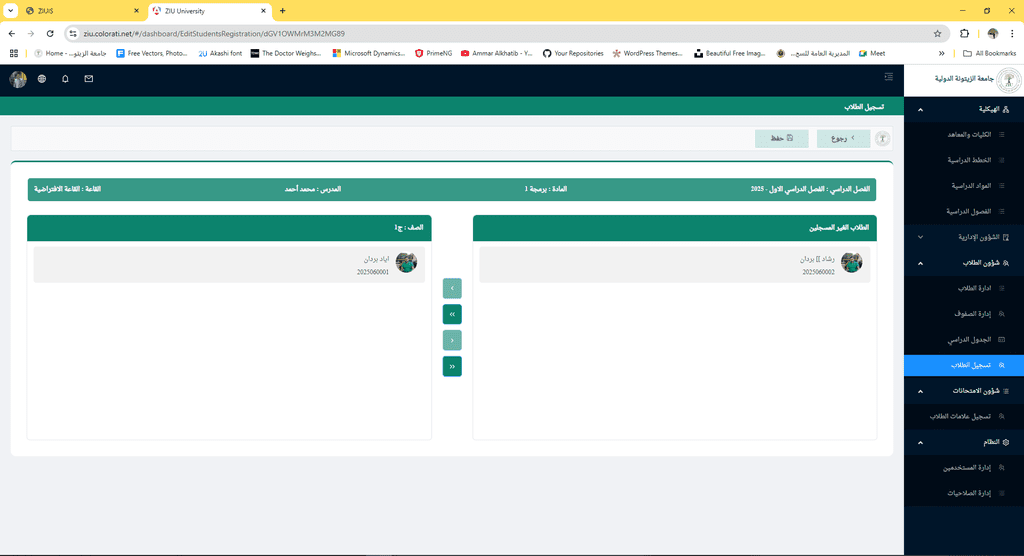Screen dimensions: 1024x556
Task: Open الجدول الدراسي sidebar item
Action: coord(964,340)
